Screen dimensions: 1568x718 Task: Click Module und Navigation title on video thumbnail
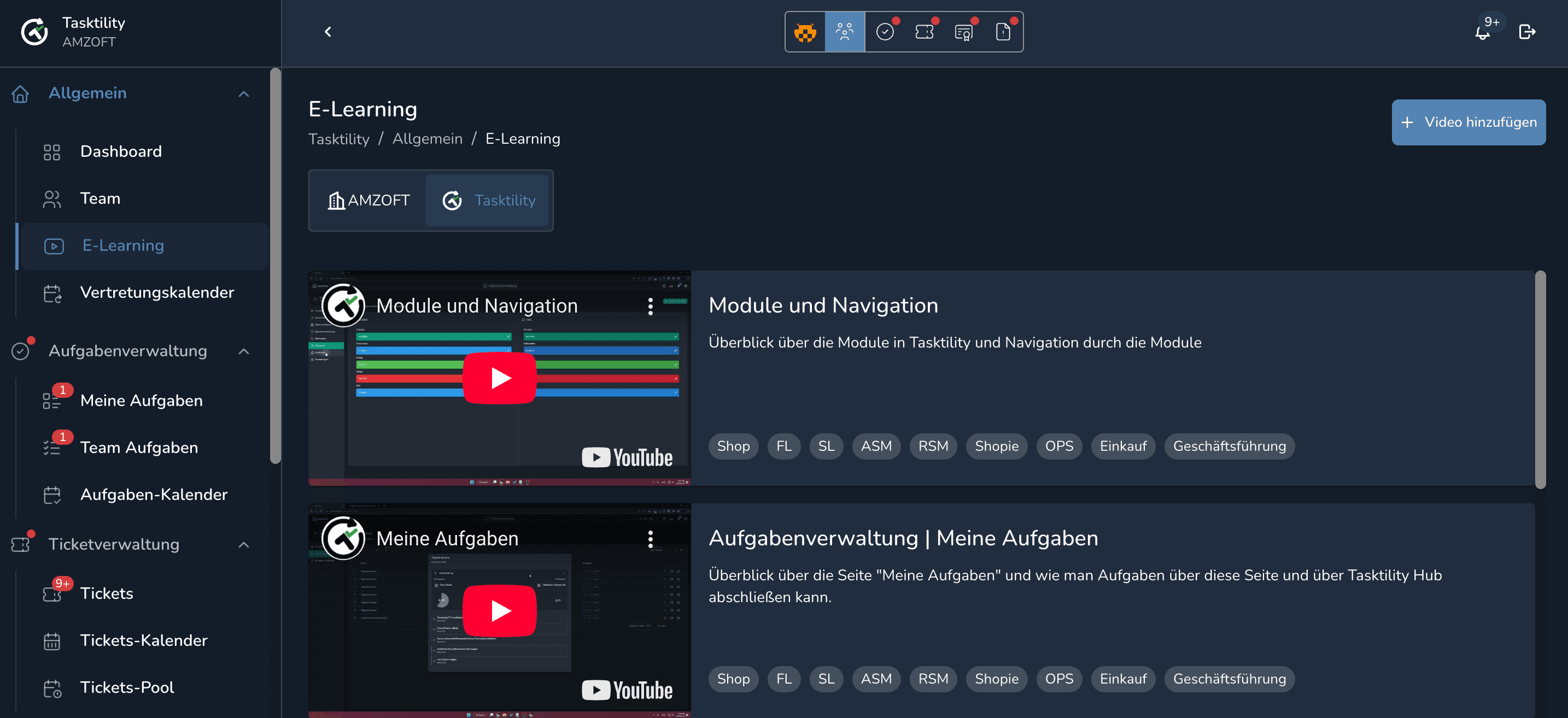(x=477, y=306)
